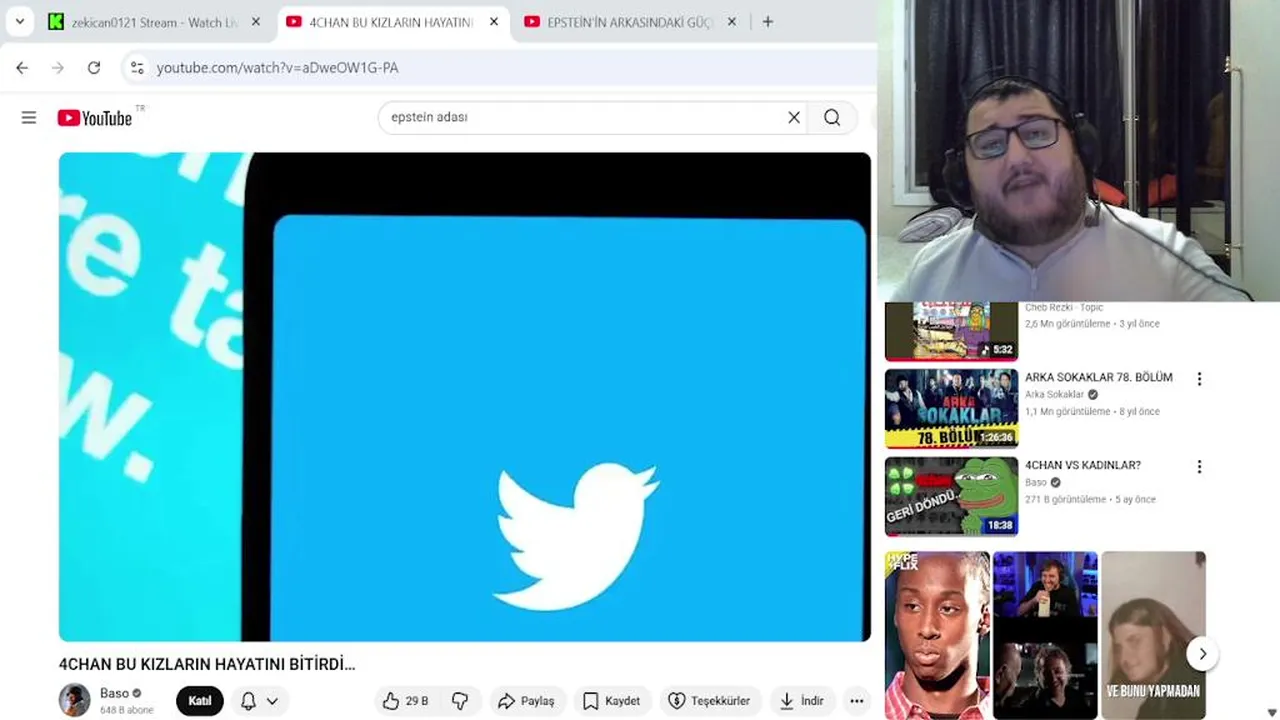This screenshot has height=720, width=1280.
Task: Switch to zekican0121 Stream tab
Action: click(155, 22)
